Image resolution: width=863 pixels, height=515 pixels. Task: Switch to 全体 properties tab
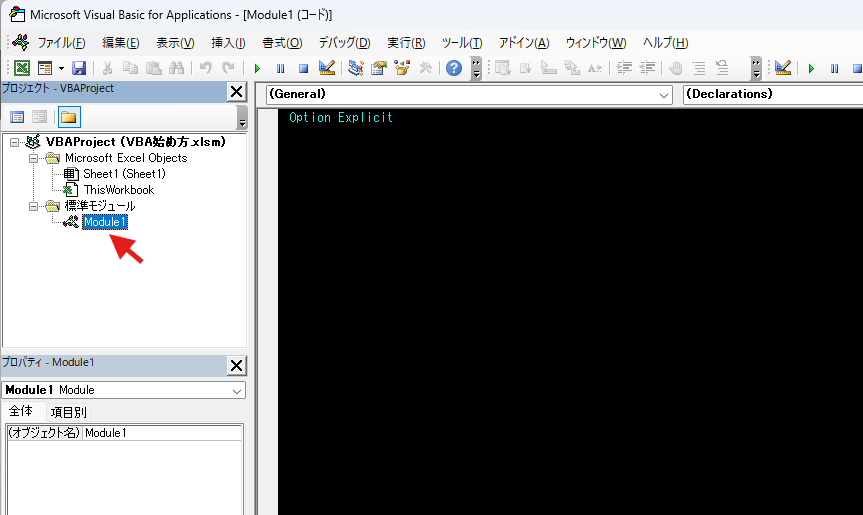tap(21, 412)
